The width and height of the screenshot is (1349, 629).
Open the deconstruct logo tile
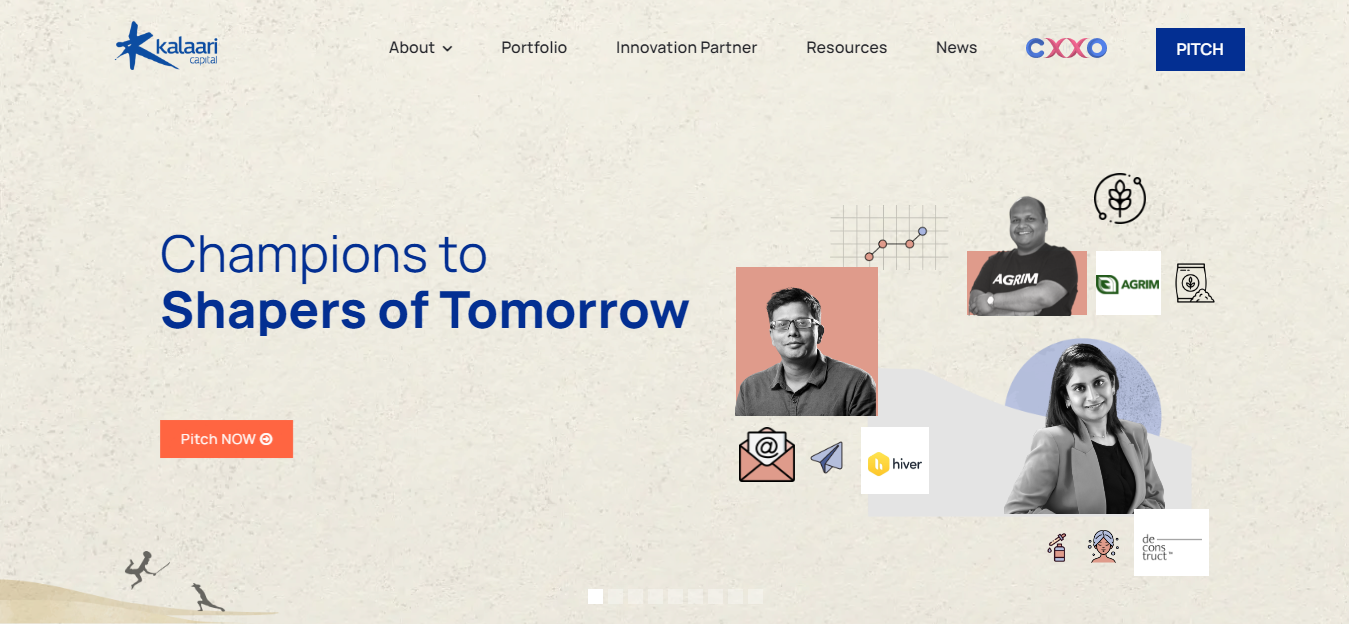coord(1171,543)
